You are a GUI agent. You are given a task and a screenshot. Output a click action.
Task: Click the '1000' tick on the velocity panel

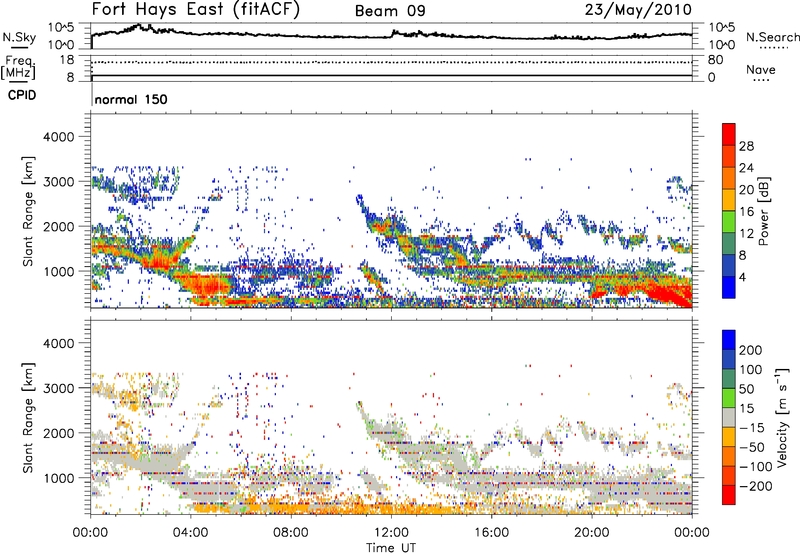coord(59,478)
